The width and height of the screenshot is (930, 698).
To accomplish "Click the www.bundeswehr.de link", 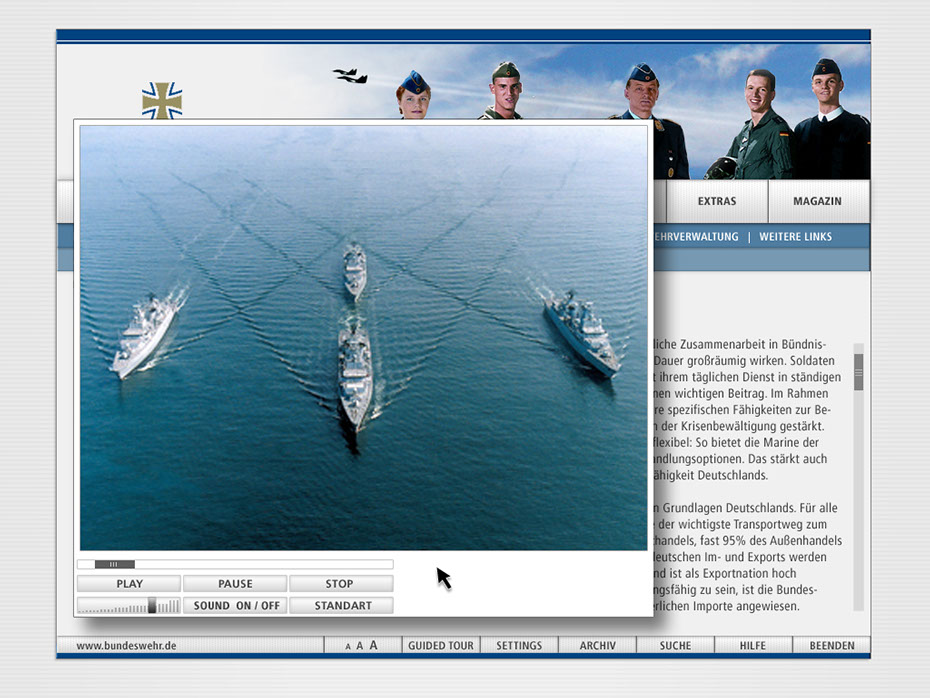I will 126,646.
